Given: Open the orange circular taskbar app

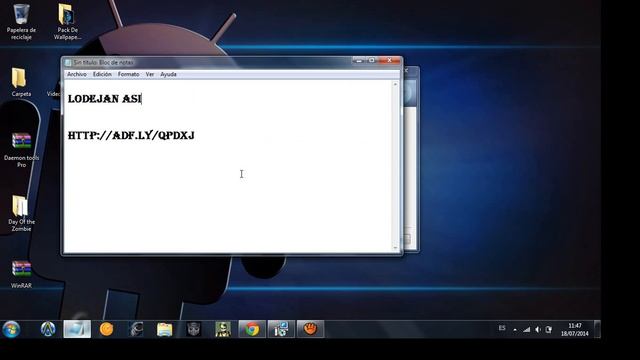Looking at the screenshot, I should (107, 329).
